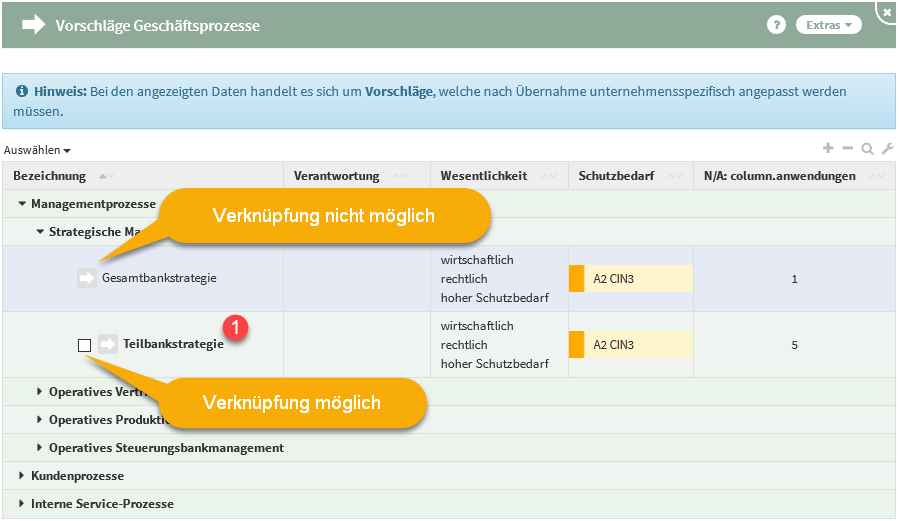Expand the Interne Service-Prozesse node
The height and width of the screenshot is (521, 899).
22,504
